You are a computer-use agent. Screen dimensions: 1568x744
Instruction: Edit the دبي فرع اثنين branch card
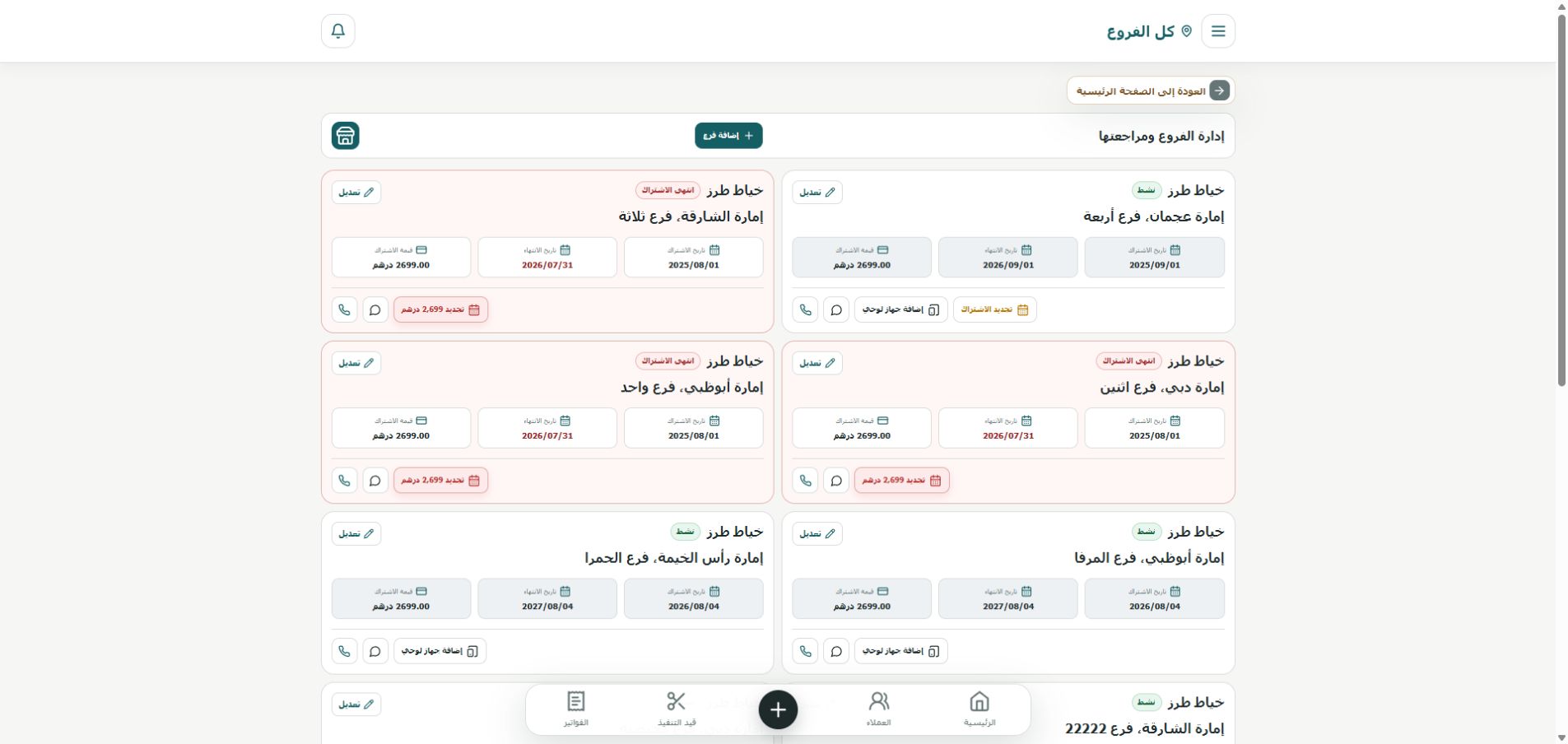(x=817, y=363)
